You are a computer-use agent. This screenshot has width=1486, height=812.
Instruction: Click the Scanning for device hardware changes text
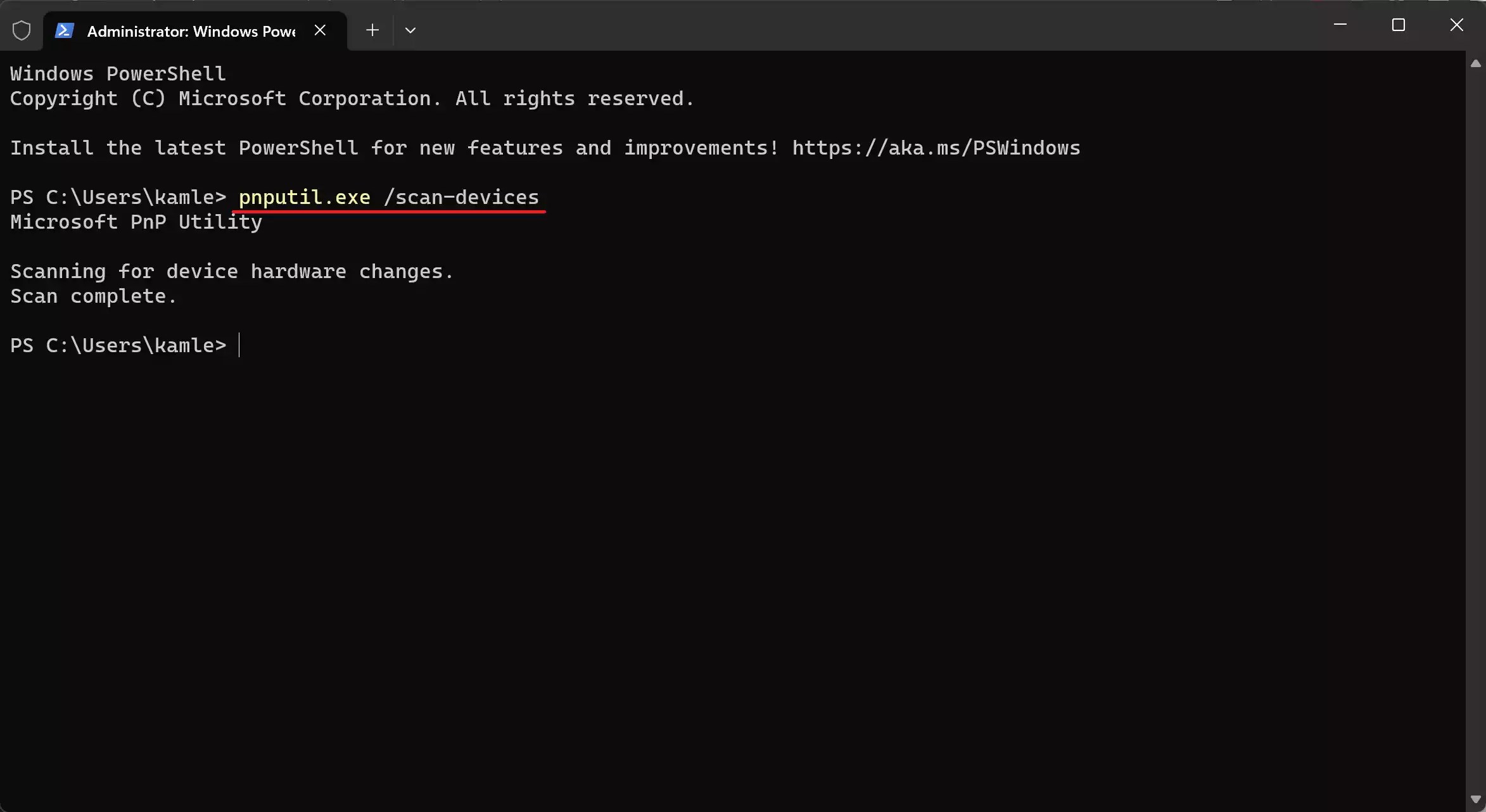point(231,271)
